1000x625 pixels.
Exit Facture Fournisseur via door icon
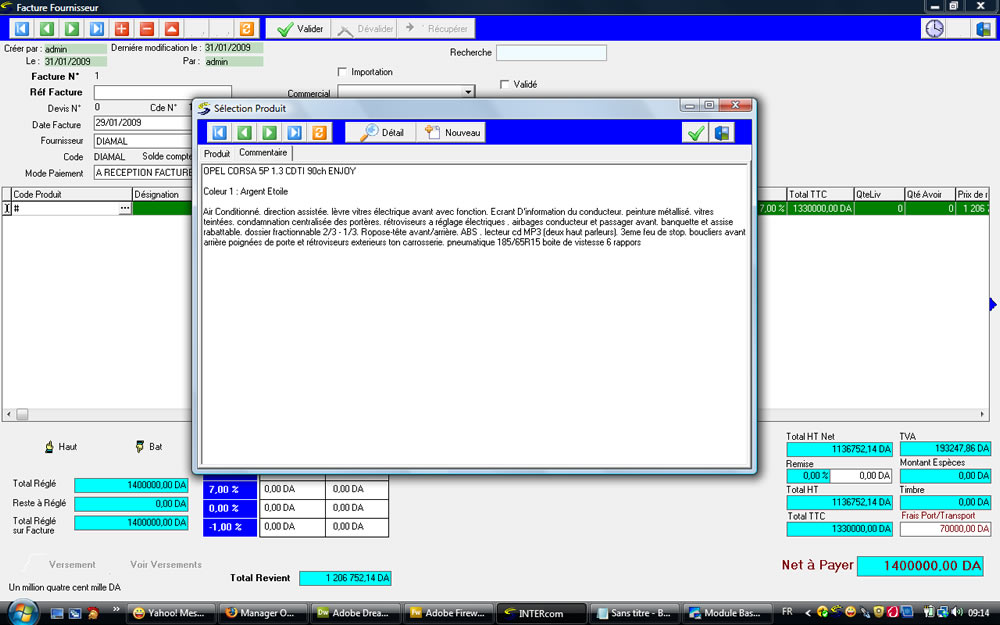click(983, 29)
